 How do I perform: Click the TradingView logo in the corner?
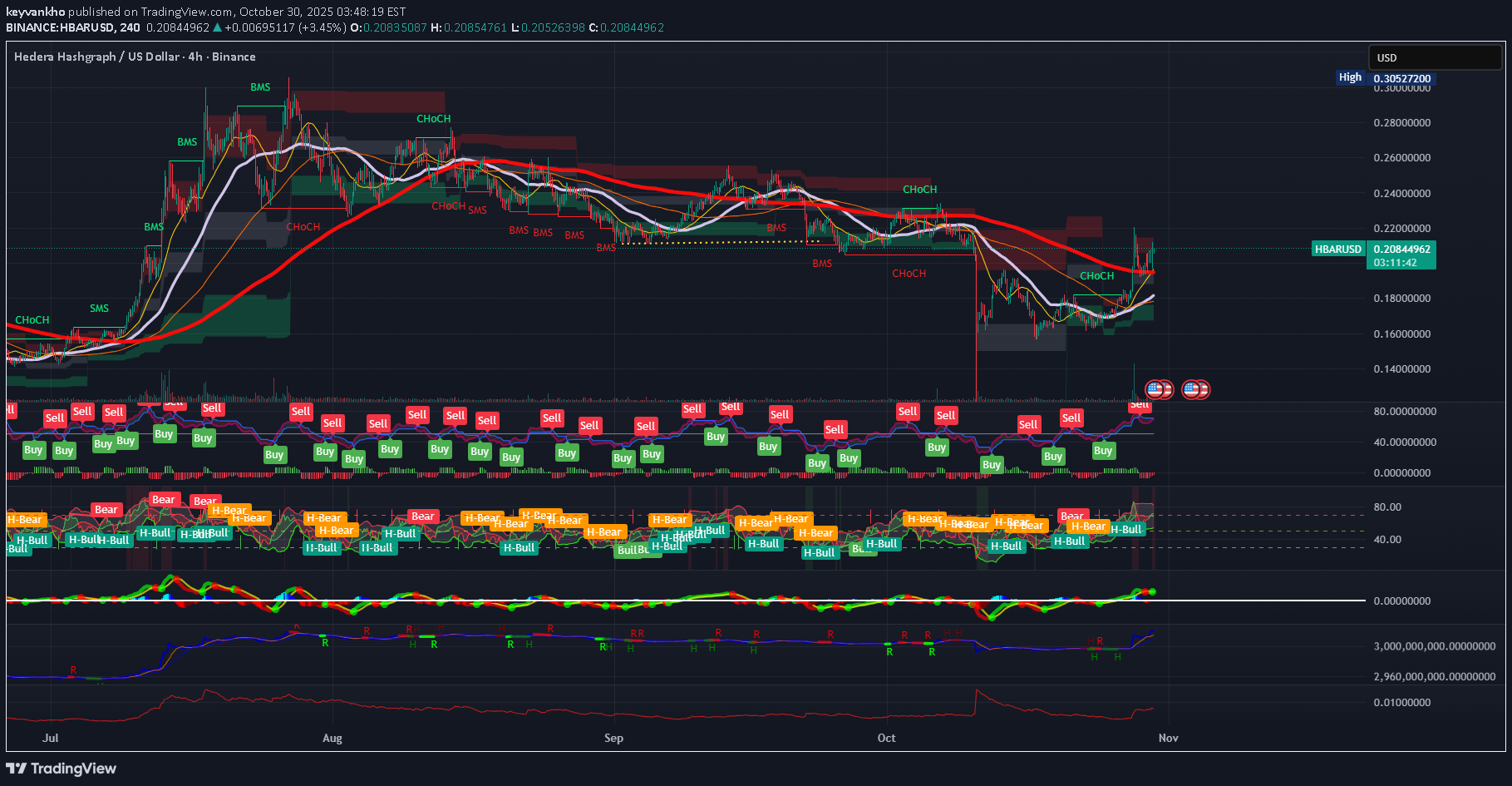pos(62,769)
